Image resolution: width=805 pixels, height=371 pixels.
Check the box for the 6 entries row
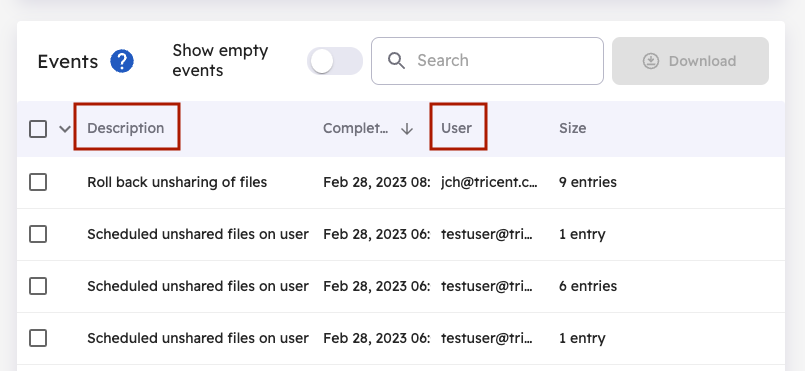(38, 286)
